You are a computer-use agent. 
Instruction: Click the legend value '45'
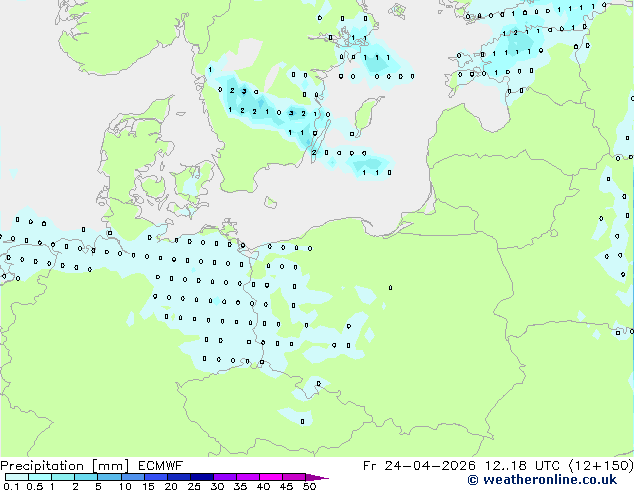pyautogui.click(x=286, y=486)
